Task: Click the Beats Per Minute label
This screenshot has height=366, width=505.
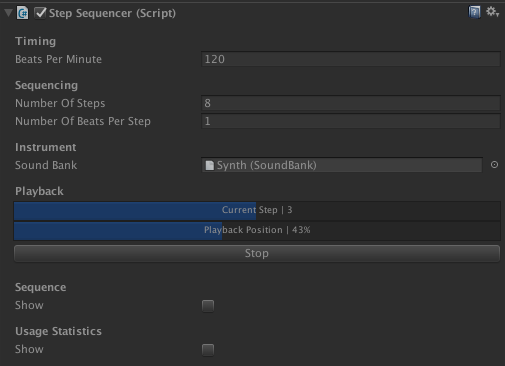Action: [58, 59]
